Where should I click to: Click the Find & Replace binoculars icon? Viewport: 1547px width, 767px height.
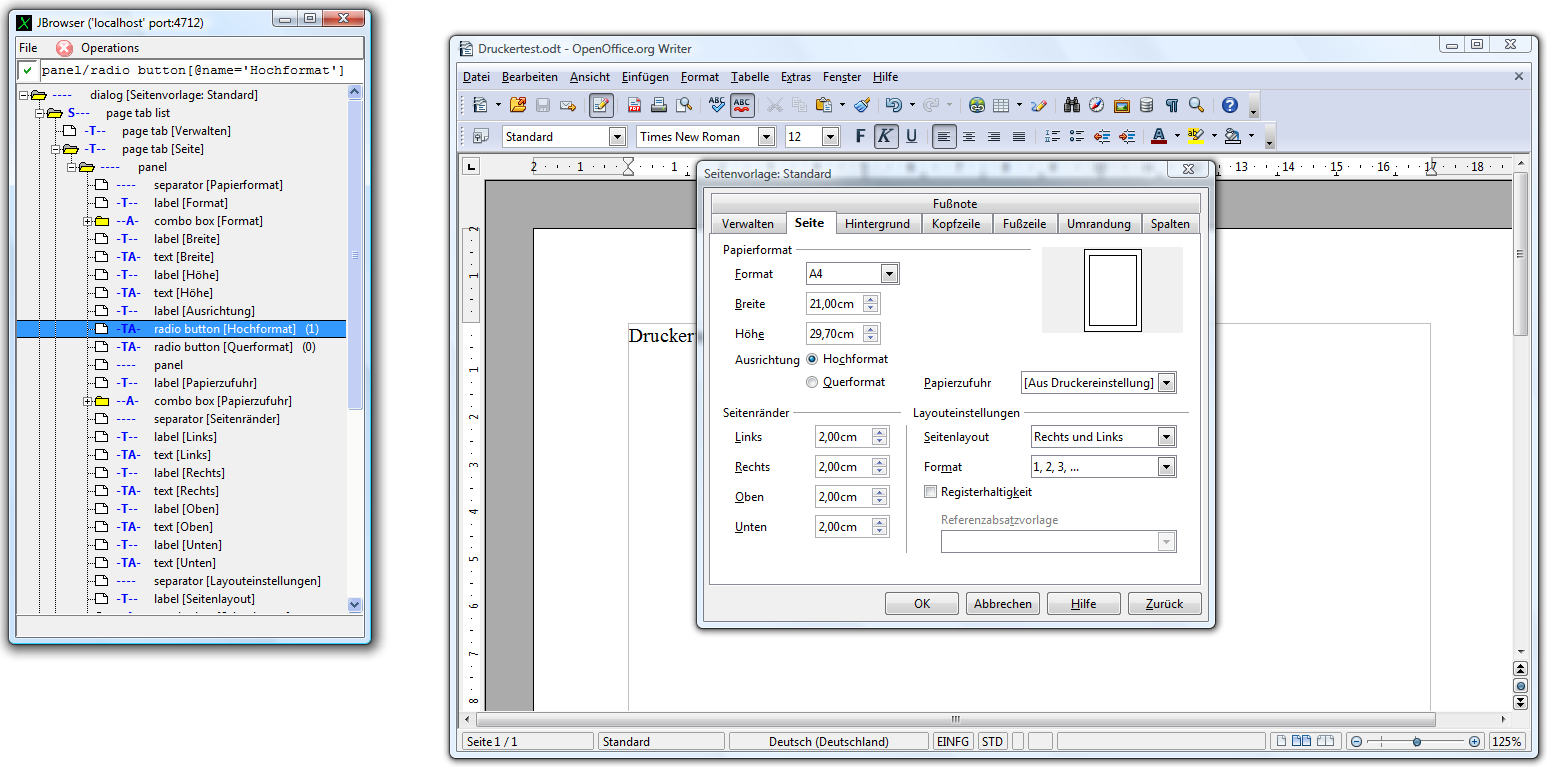[x=1071, y=105]
